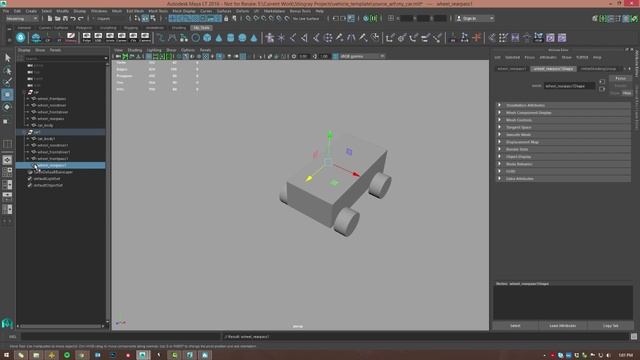Image resolution: width=640 pixels, height=360 pixels.
Task: Expand Mesh Component Display section
Action: [x=563, y=113]
